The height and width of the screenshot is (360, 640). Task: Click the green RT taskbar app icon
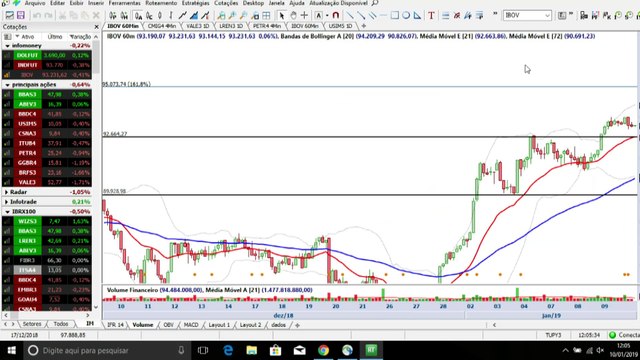click(371, 350)
